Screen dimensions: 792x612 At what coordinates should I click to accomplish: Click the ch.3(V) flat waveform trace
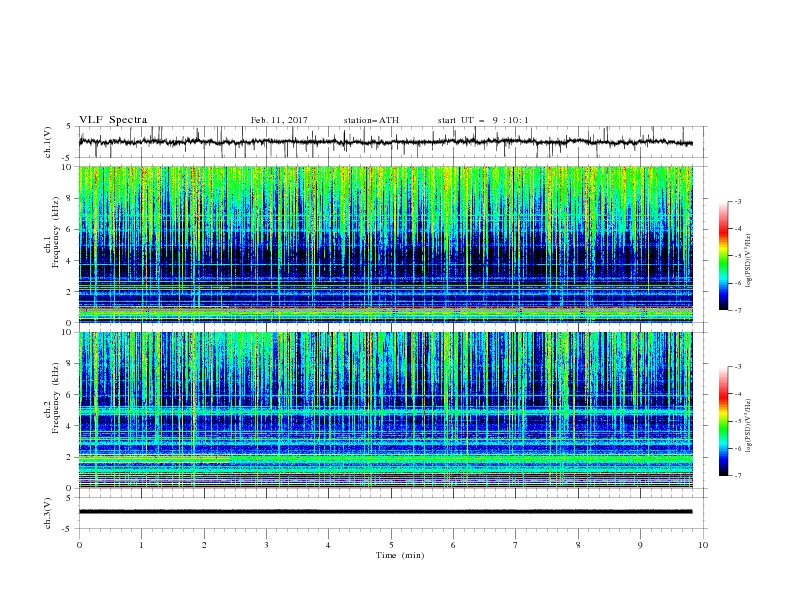coord(385,512)
